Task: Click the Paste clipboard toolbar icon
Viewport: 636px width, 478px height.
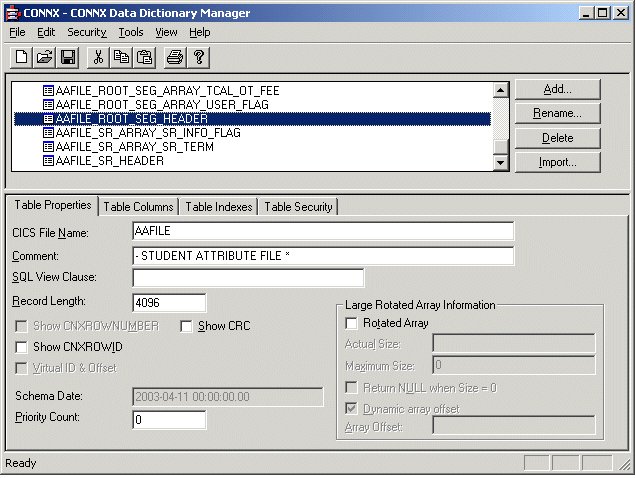Action: tap(144, 57)
